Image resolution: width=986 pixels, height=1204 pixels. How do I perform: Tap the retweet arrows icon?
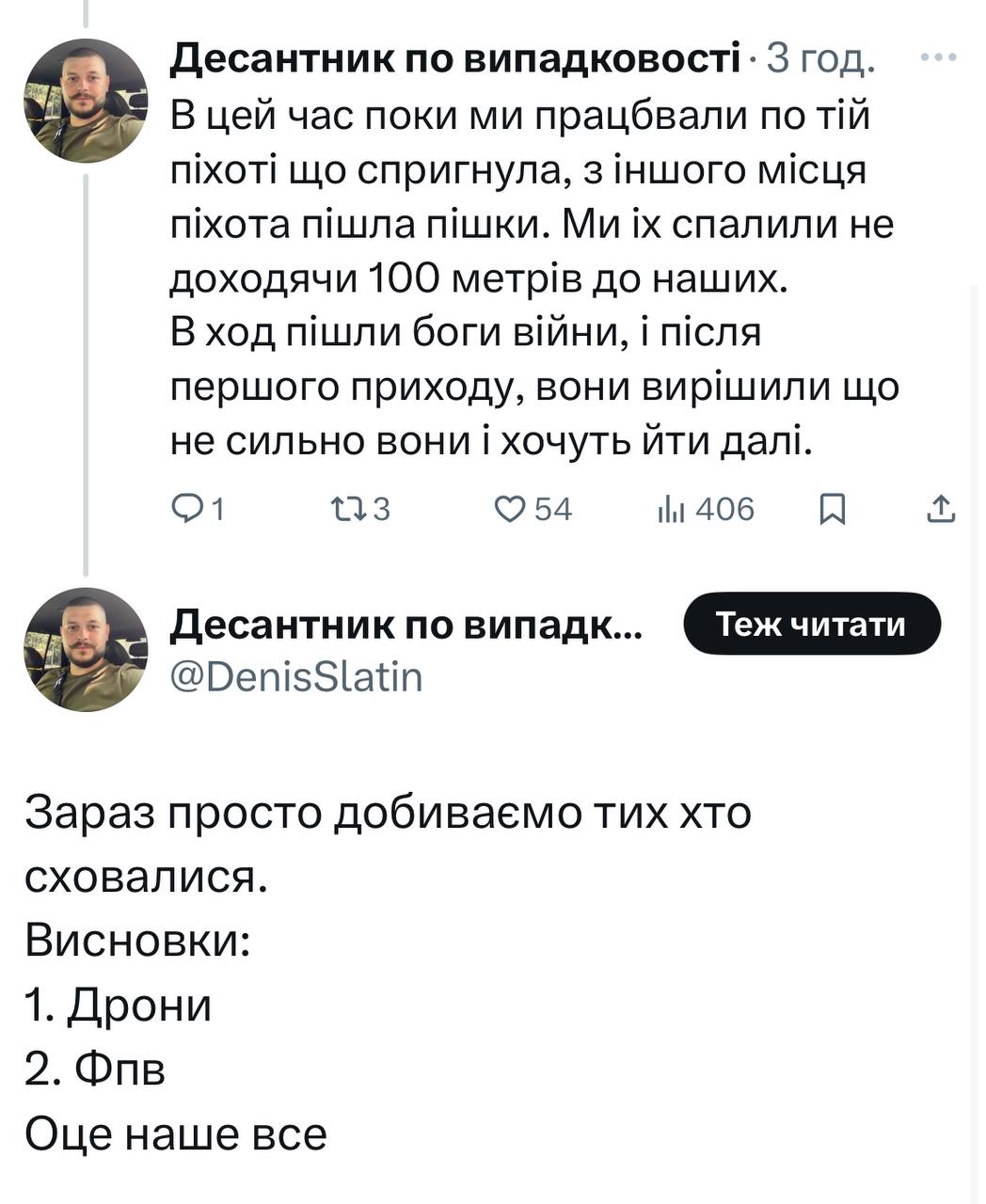pos(351,510)
